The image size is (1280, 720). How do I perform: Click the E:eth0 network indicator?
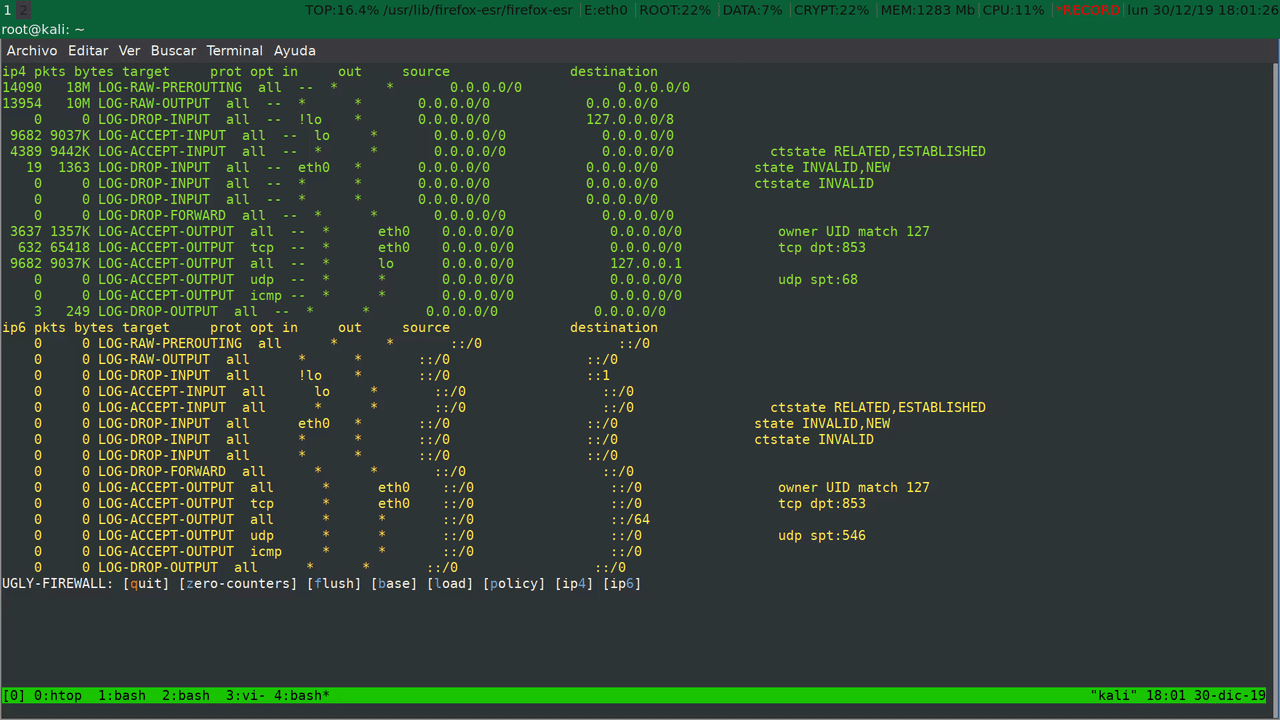point(608,10)
